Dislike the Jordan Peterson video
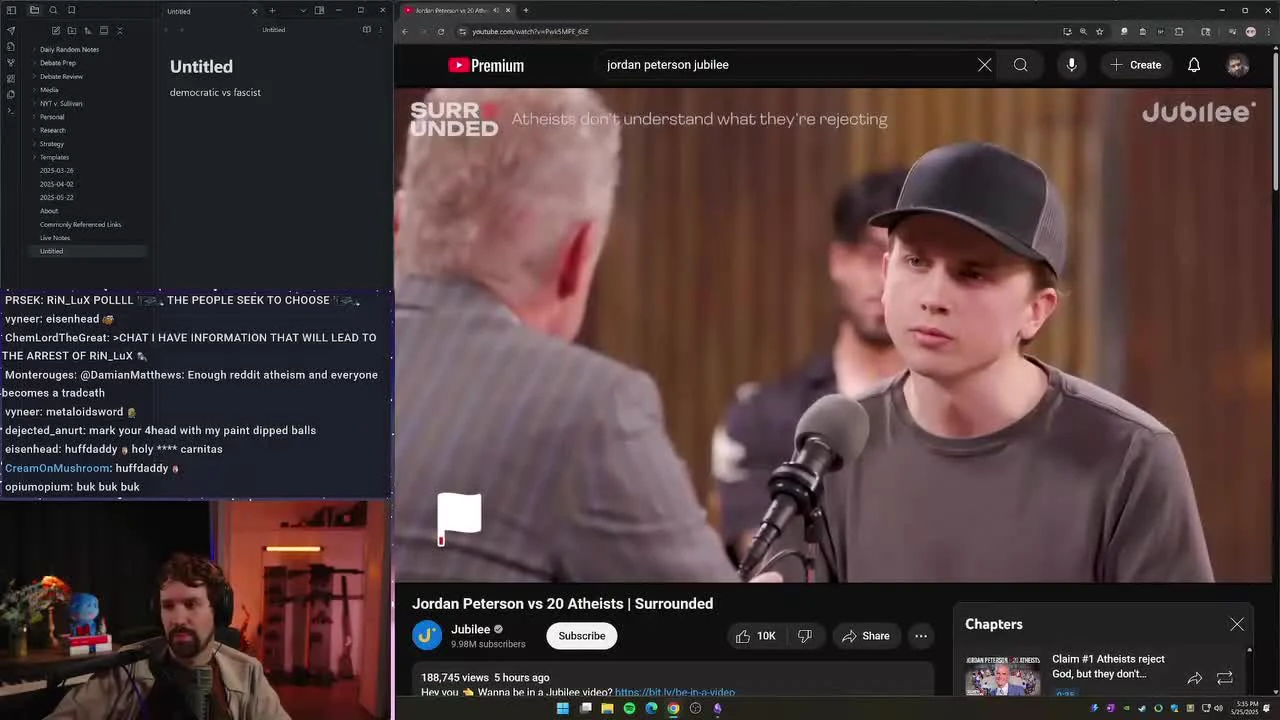Image resolution: width=1280 pixels, height=720 pixels. point(805,636)
